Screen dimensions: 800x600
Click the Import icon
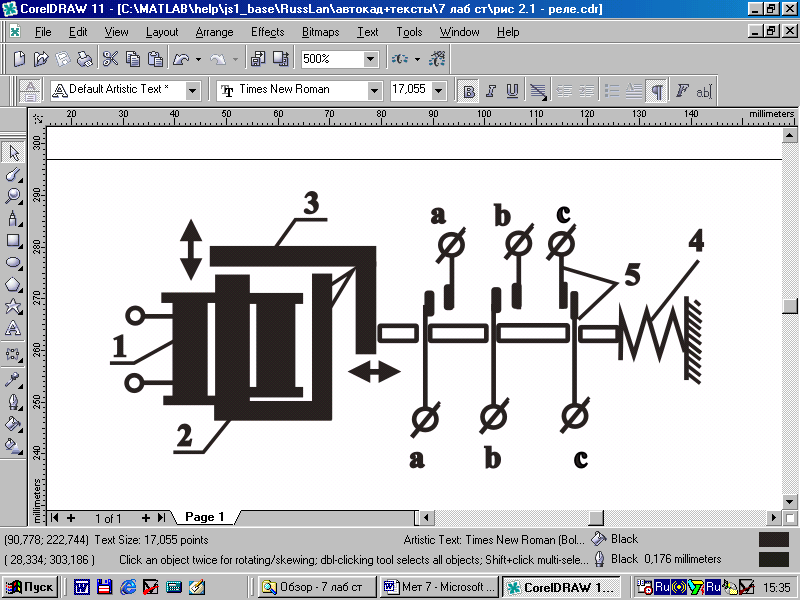pos(258,59)
